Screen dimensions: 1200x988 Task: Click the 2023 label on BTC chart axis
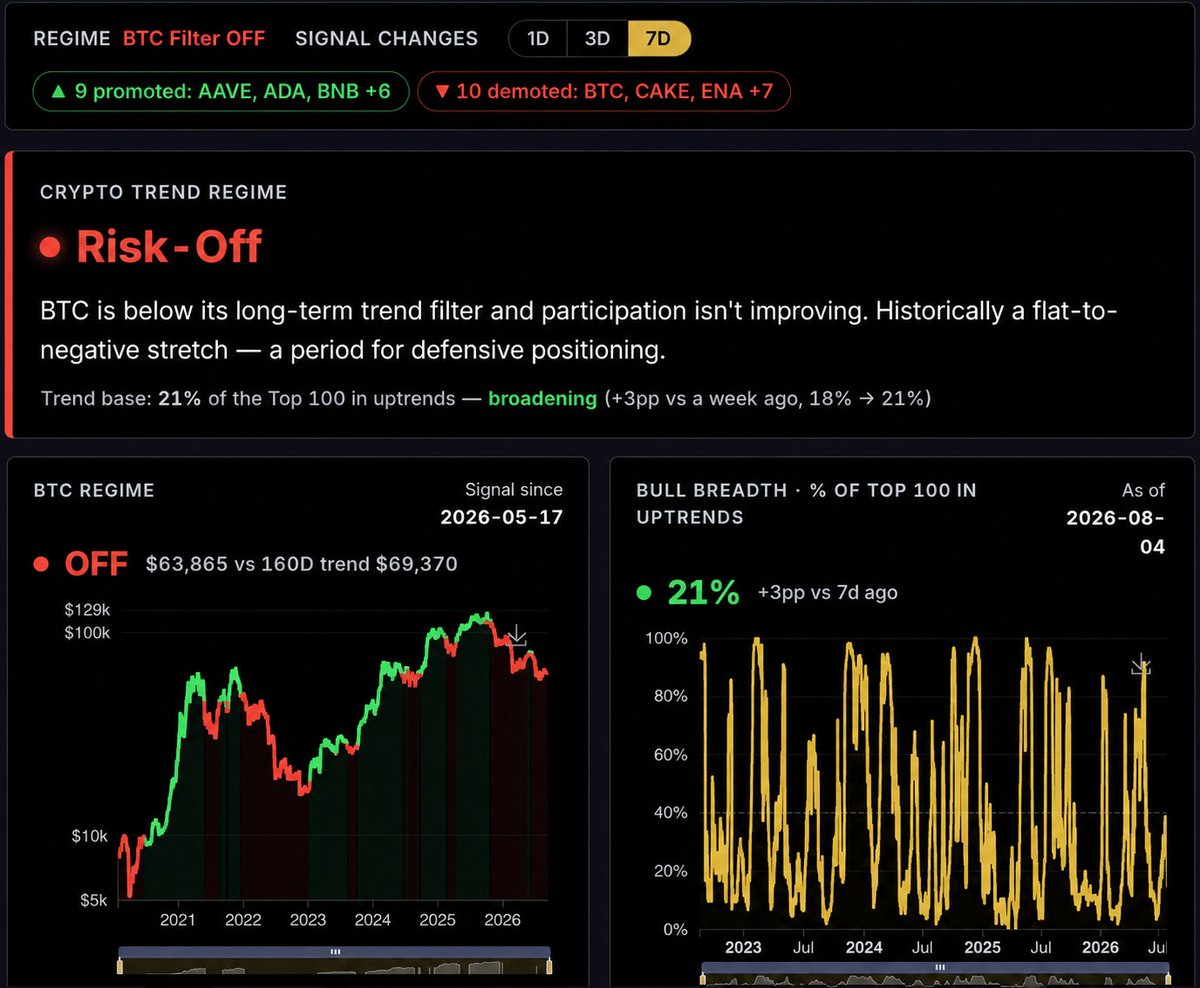307,920
